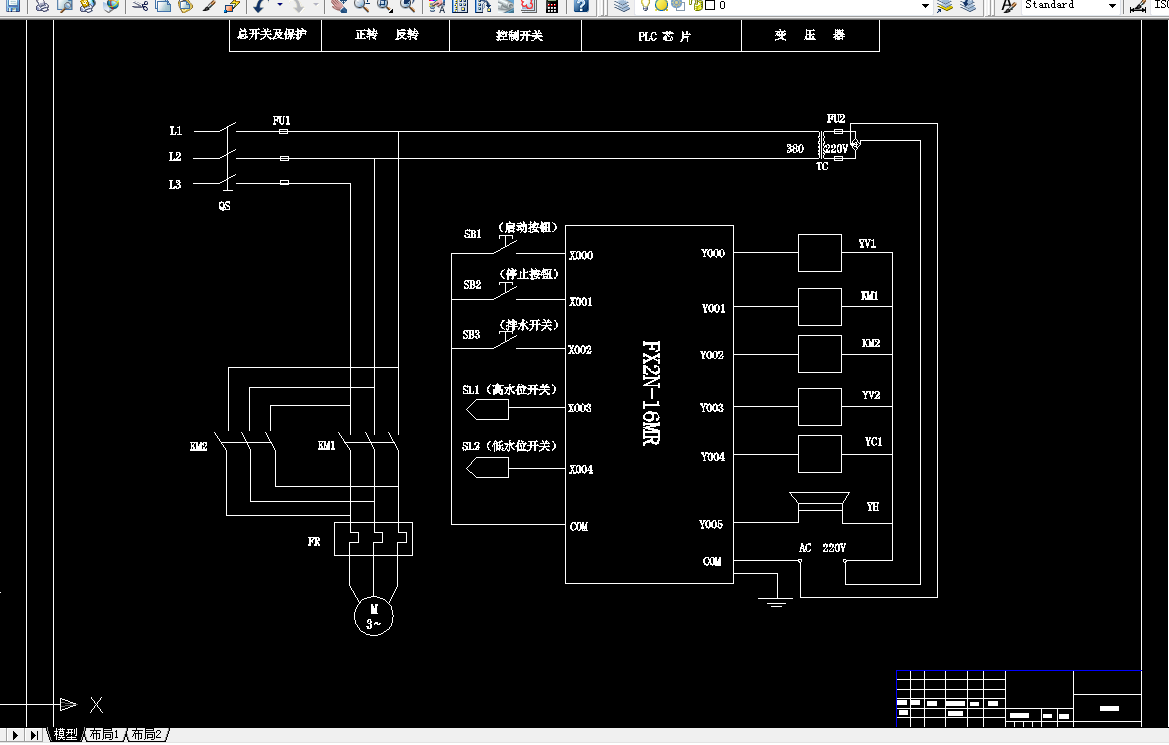Activate the Pan hand tool
1169x745 pixels.
[x=338, y=6]
